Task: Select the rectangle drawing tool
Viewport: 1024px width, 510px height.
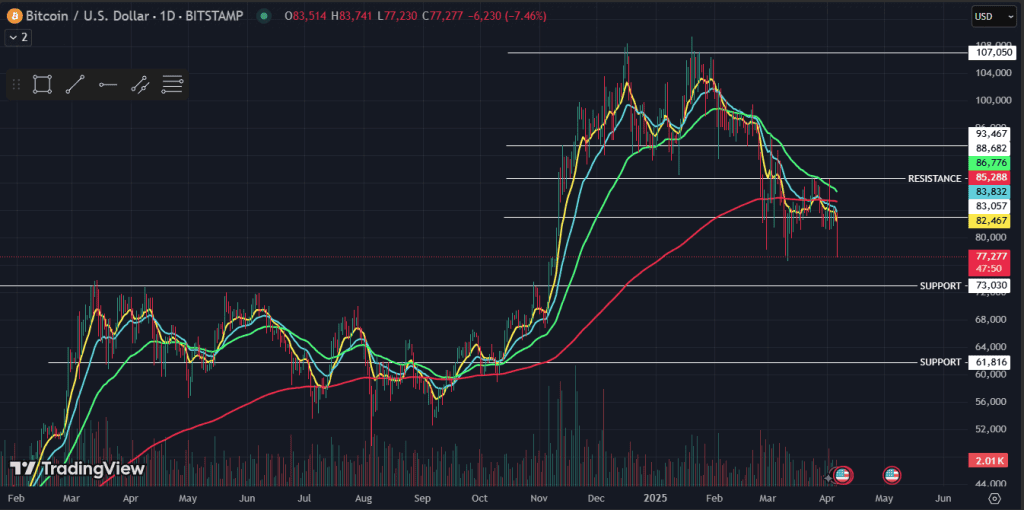Action: [42, 84]
